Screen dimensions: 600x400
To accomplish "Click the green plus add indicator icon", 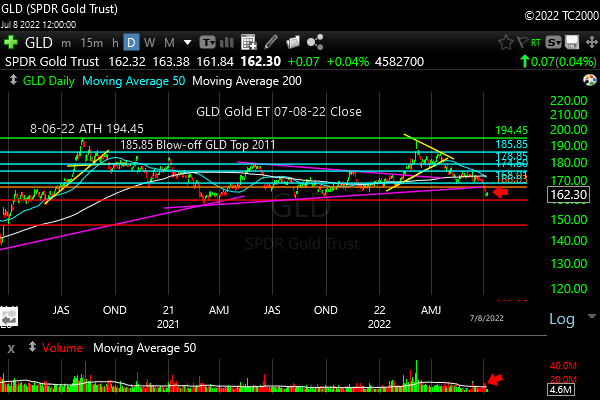I will coord(11,42).
